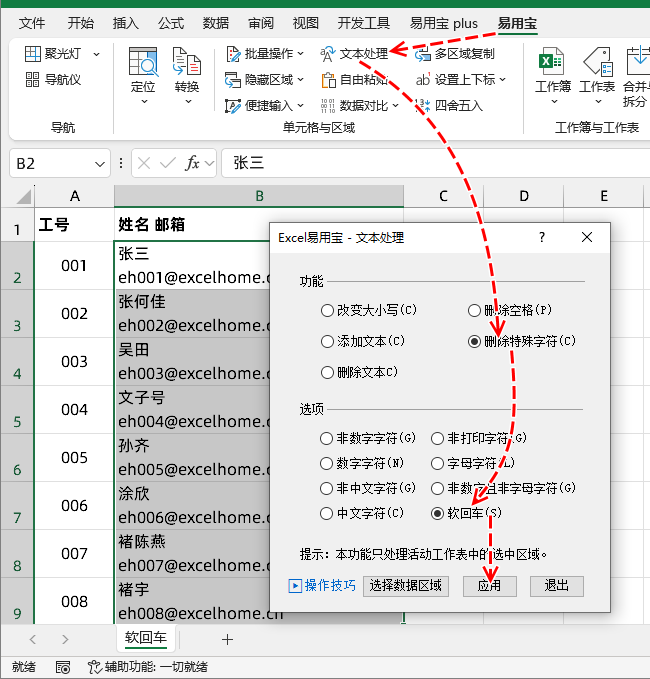650x679 pixels.
Task: Add a new sheet with plus icon
Action: pos(227,639)
